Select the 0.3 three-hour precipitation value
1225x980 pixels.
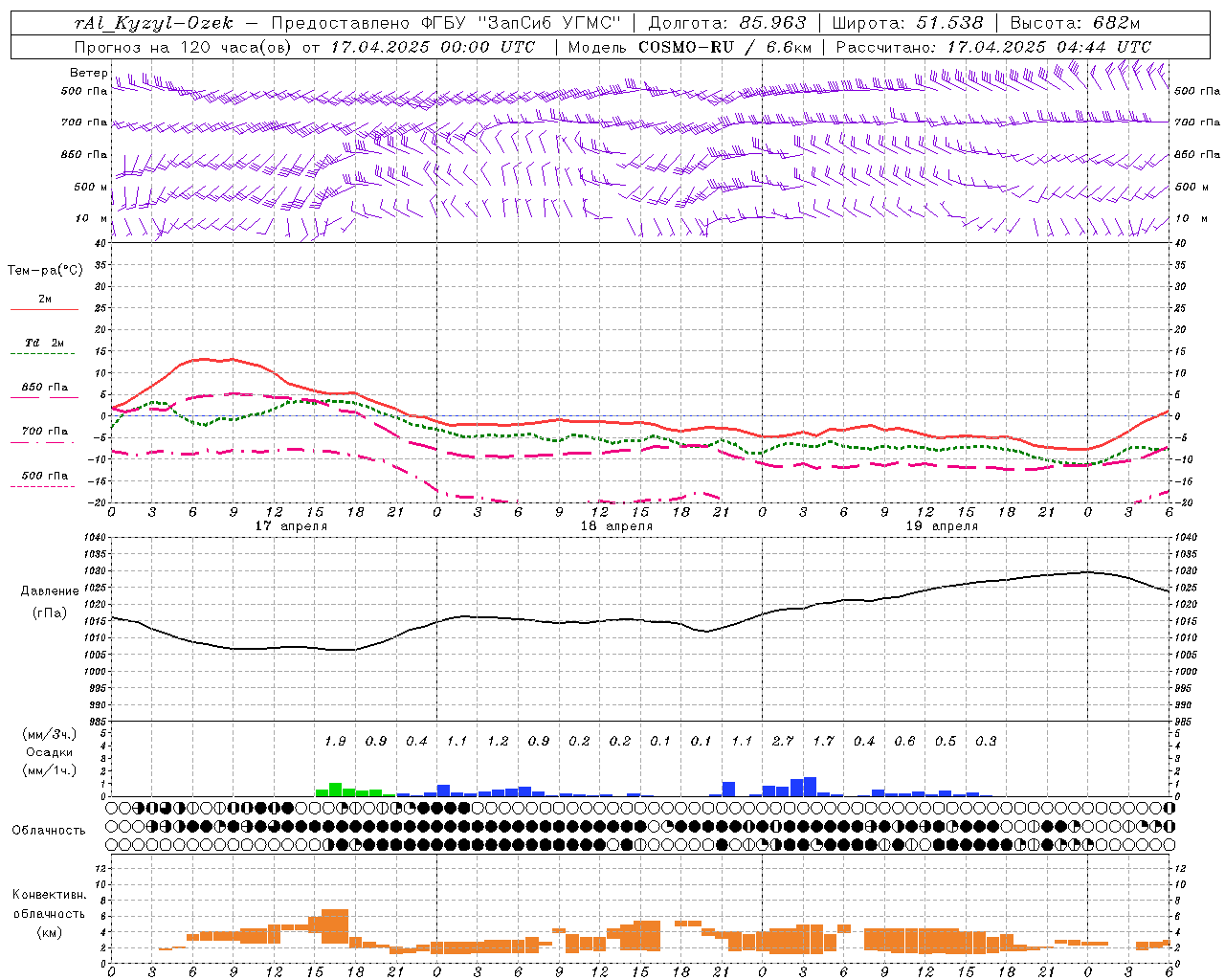[986, 741]
